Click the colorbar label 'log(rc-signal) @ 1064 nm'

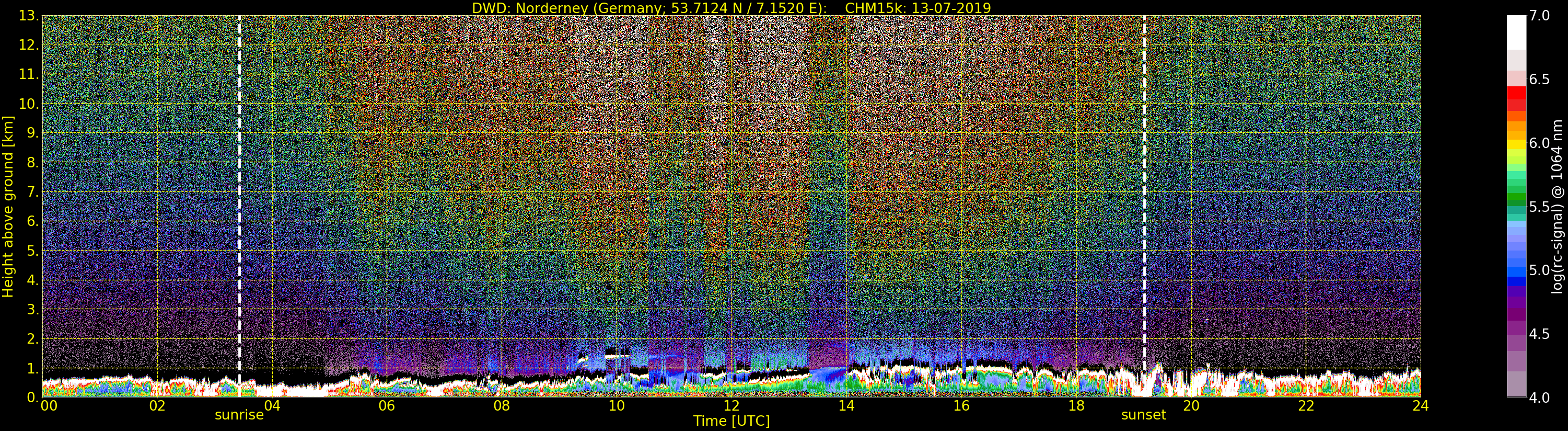click(x=1557, y=207)
